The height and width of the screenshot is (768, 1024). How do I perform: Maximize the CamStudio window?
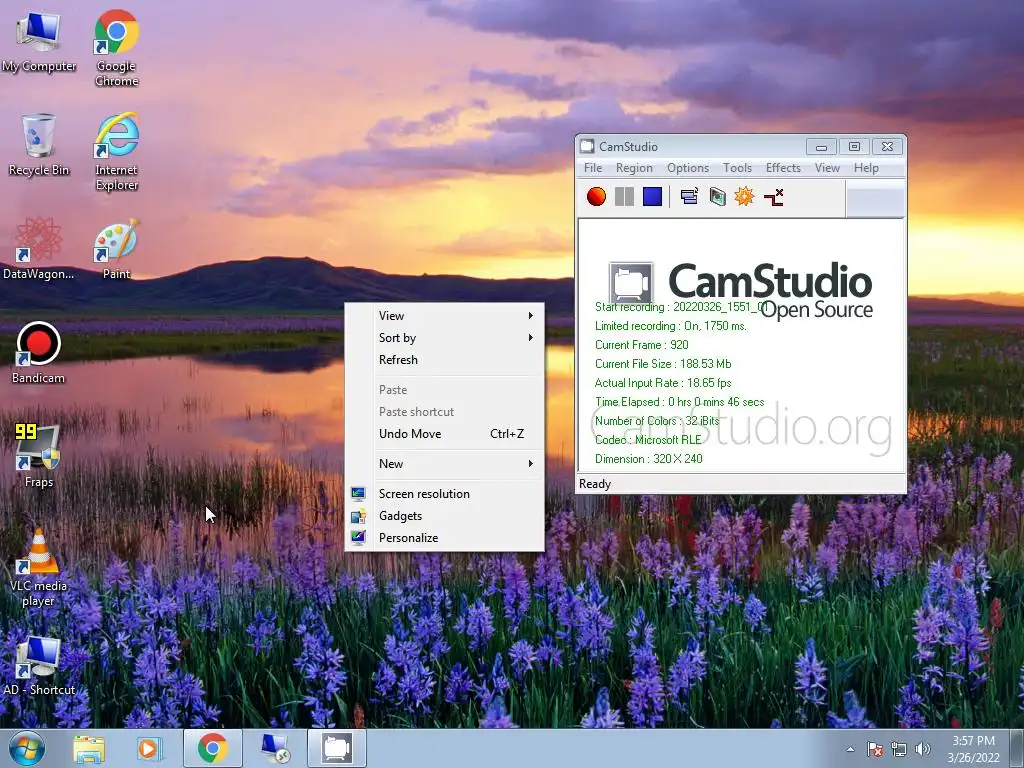[x=854, y=147]
